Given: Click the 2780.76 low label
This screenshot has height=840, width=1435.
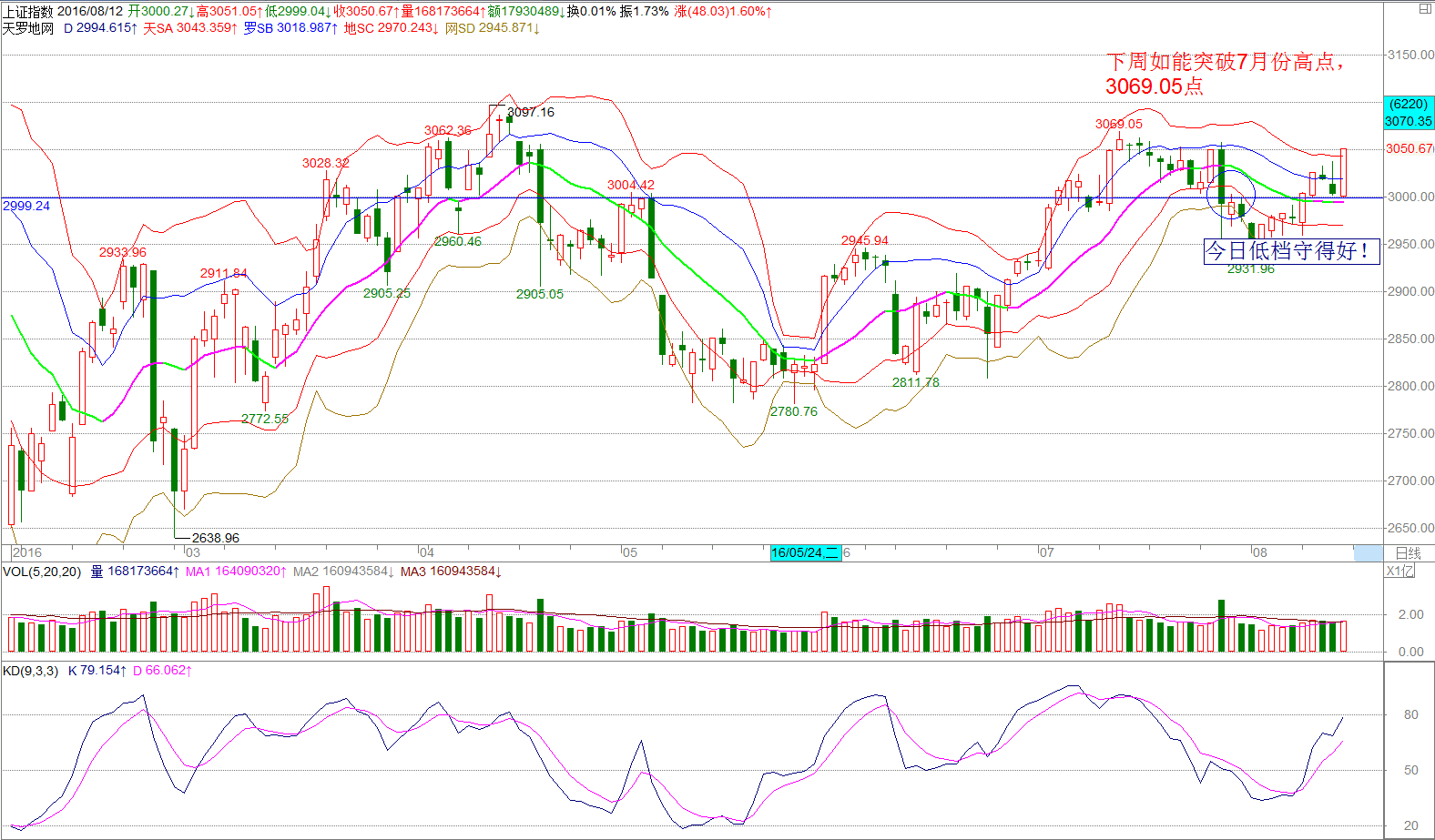Looking at the screenshot, I should [x=794, y=411].
